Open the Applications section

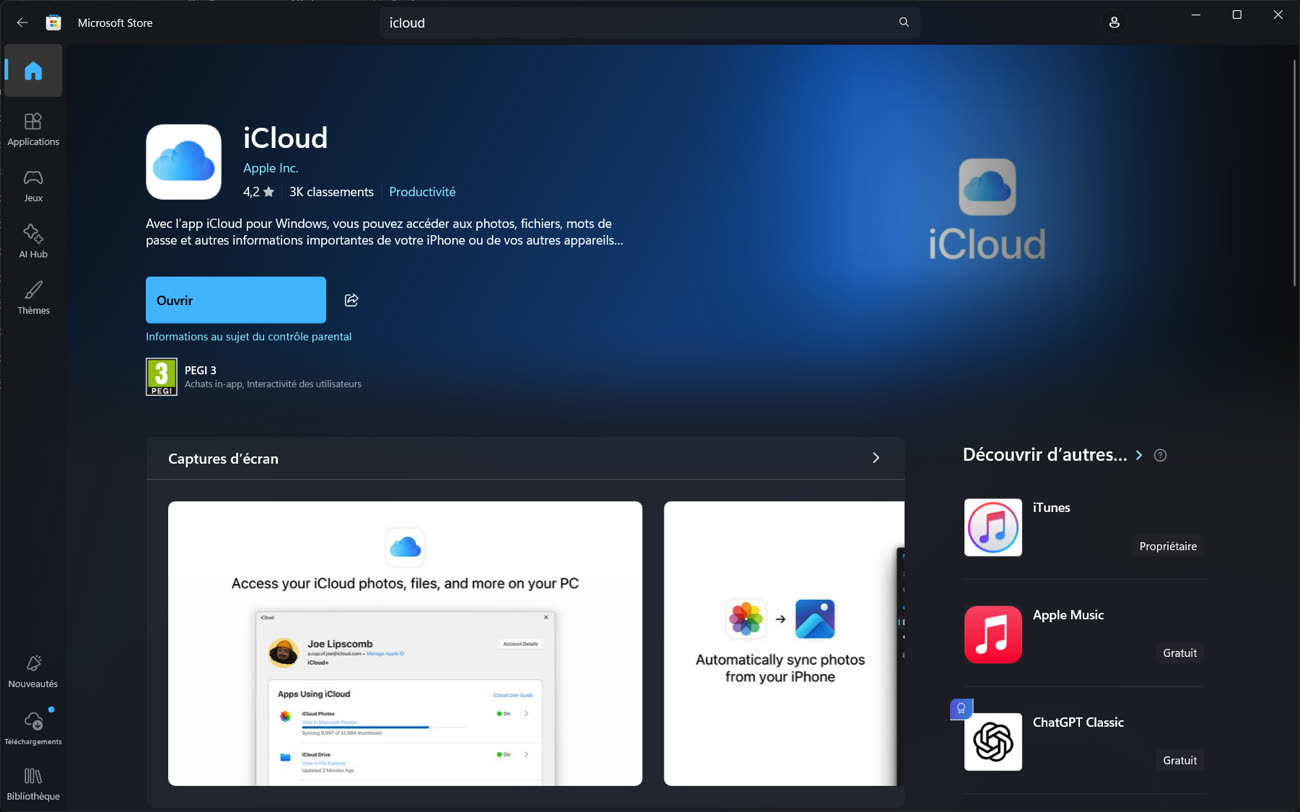tap(33, 129)
